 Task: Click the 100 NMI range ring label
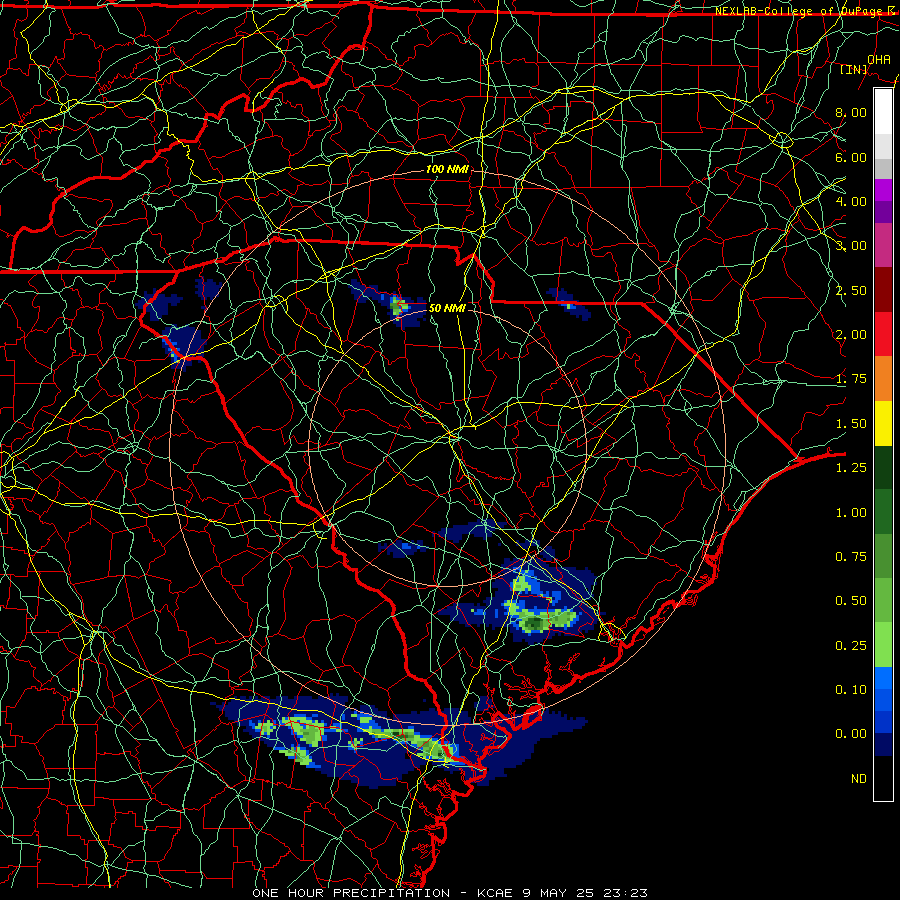(x=447, y=169)
